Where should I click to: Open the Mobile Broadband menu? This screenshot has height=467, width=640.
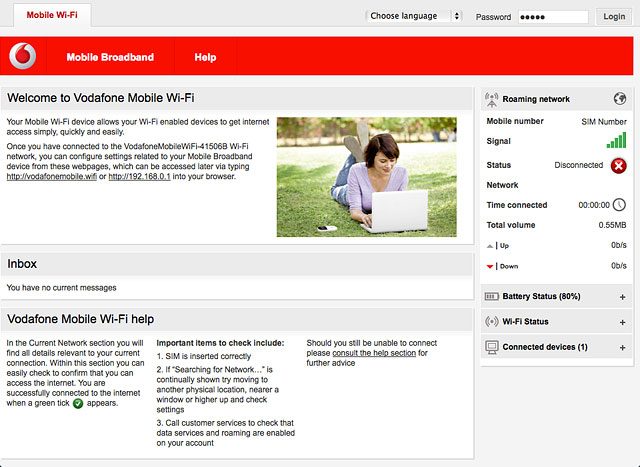click(x=110, y=57)
